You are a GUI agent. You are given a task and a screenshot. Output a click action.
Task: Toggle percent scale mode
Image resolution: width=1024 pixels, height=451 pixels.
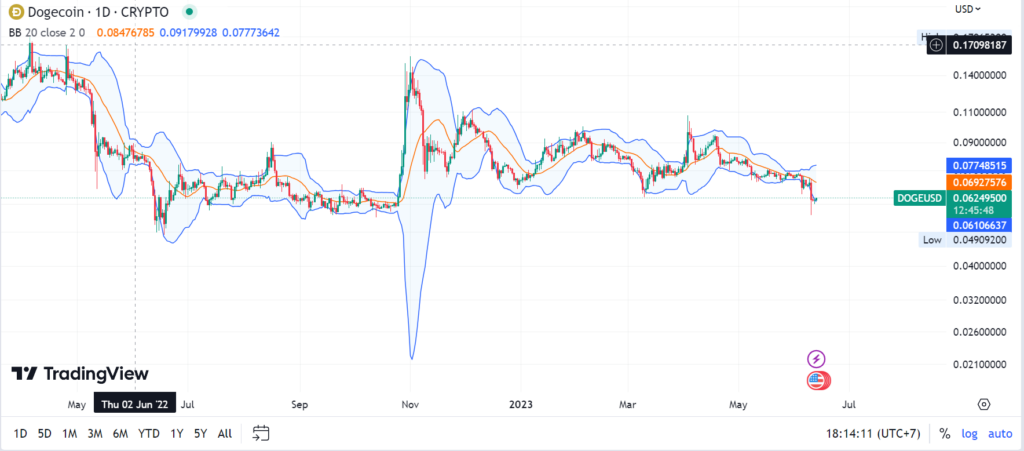click(x=944, y=433)
